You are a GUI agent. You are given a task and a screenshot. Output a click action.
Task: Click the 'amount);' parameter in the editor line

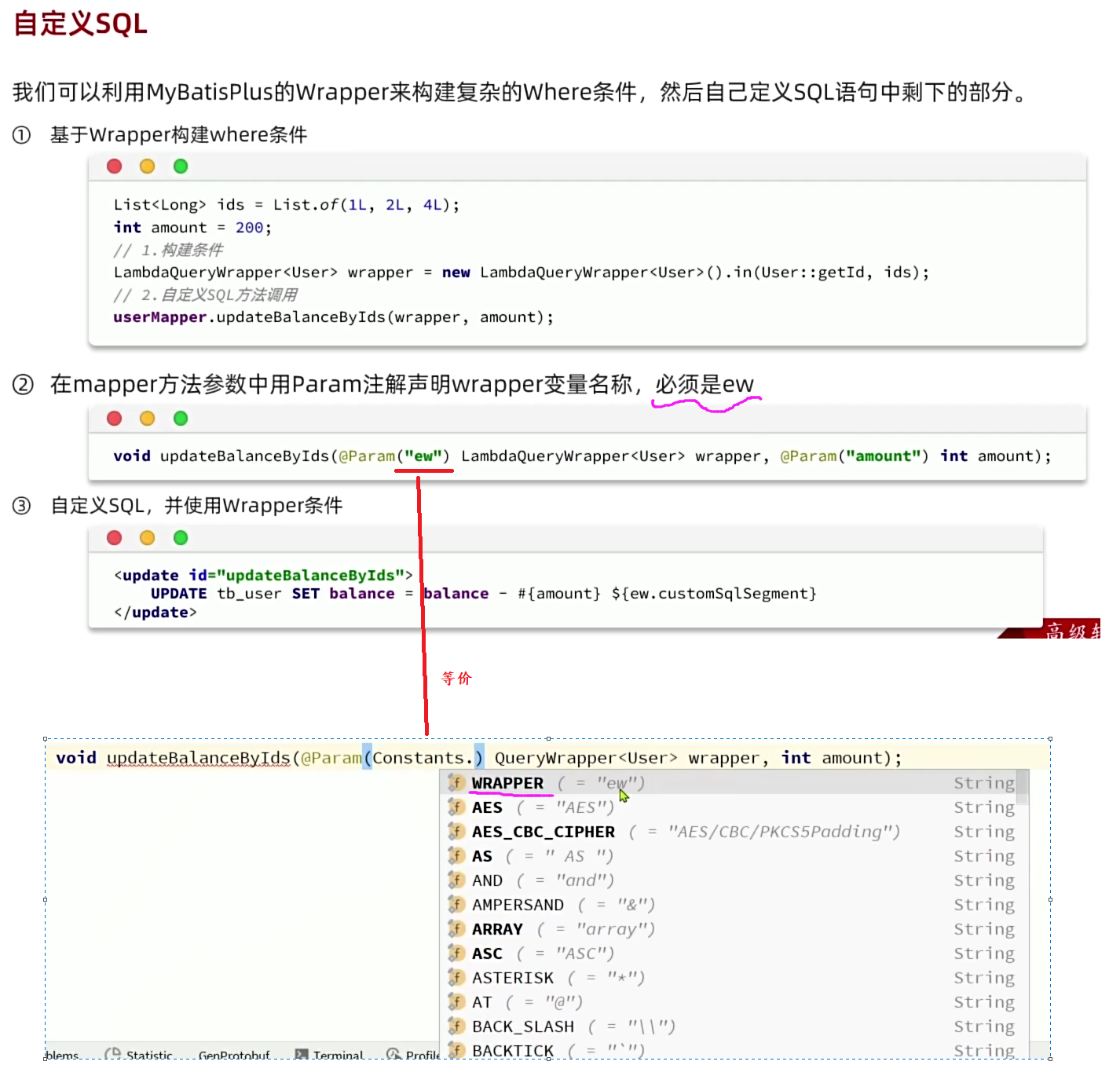(x=862, y=758)
